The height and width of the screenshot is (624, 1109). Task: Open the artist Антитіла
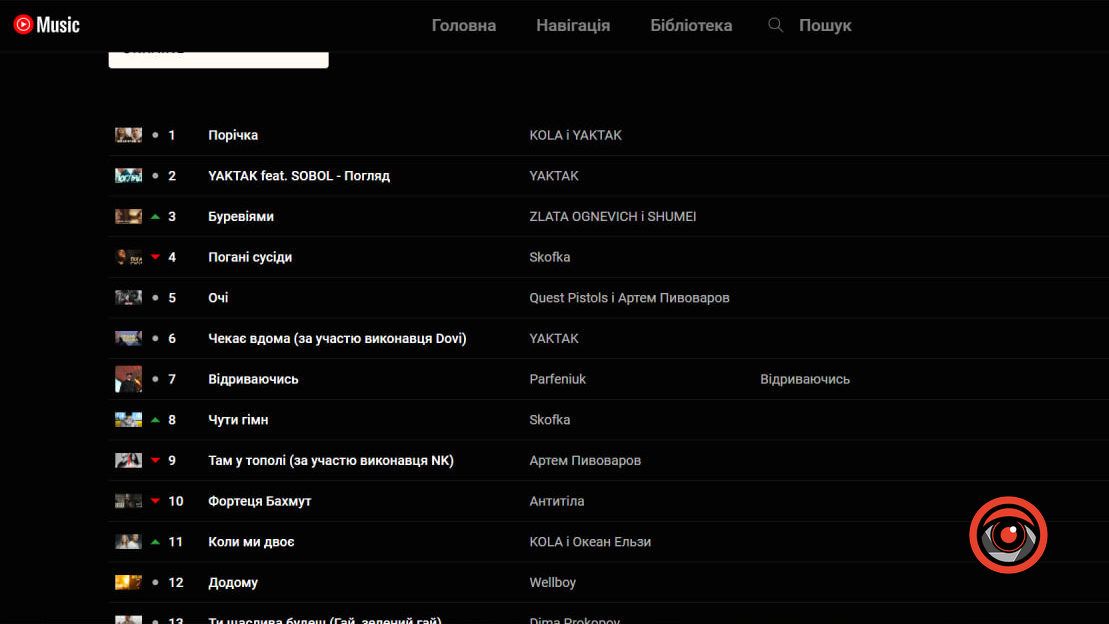point(557,501)
